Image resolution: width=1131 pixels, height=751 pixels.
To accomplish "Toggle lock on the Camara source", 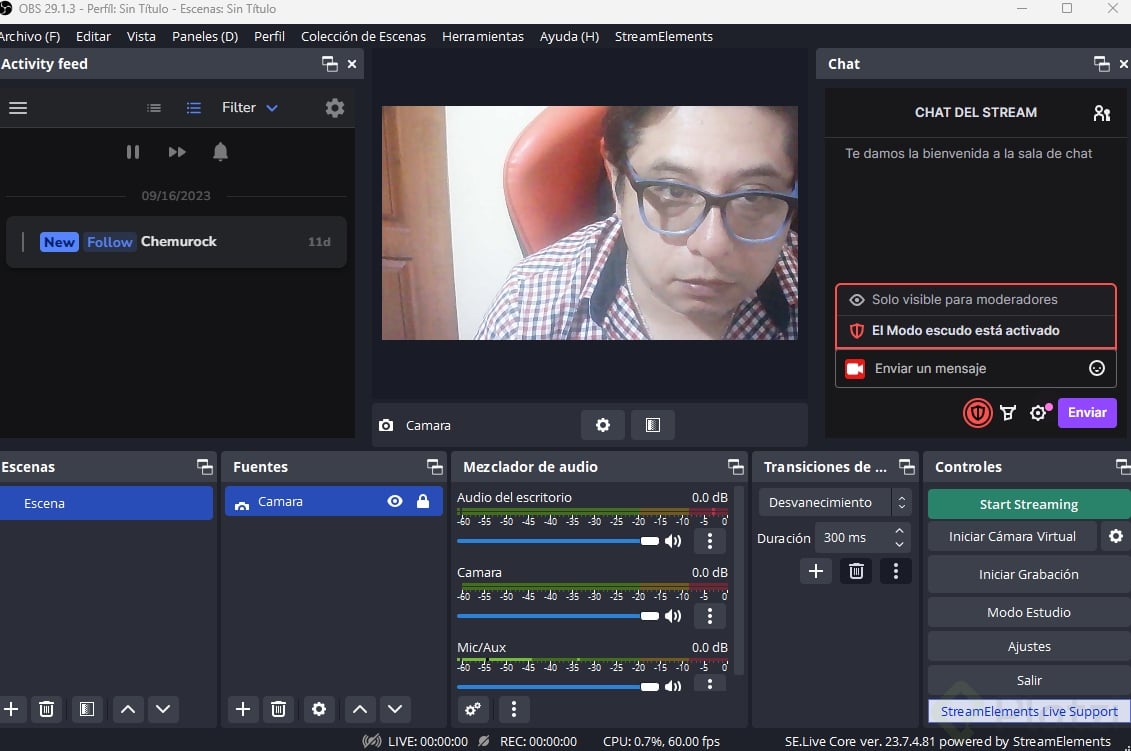I will (x=423, y=502).
